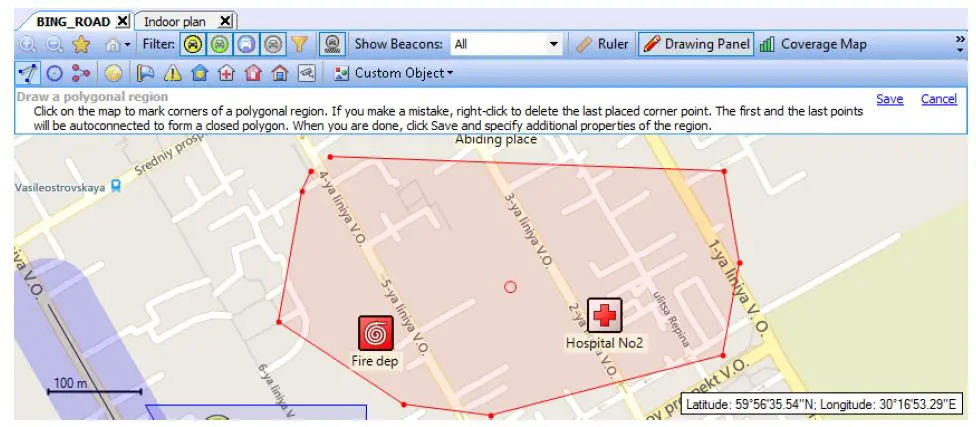Viewport: 976px width, 427px height.
Task: Click the orange funnel filter icon
Action: point(300,44)
